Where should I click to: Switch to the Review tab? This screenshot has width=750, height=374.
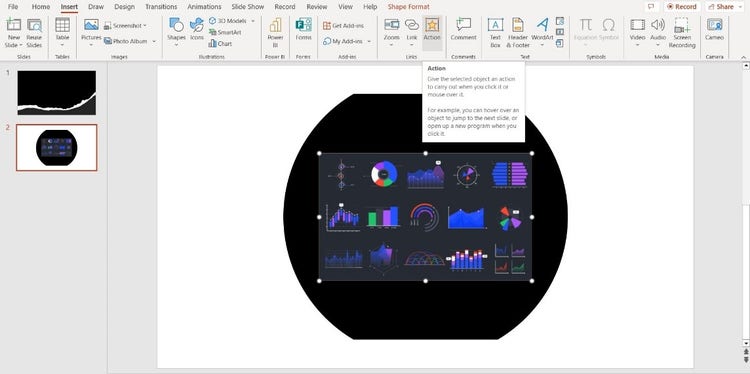coord(317,7)
